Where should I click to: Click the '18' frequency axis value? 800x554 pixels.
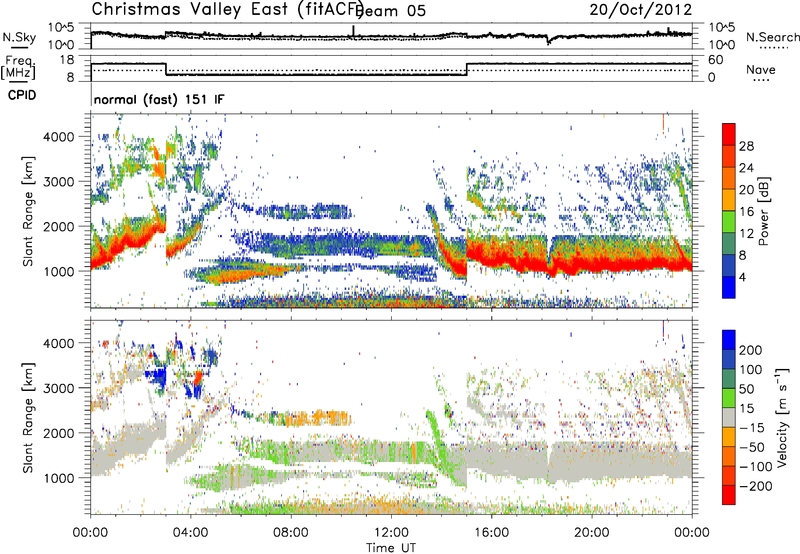[x=67, y=60]
